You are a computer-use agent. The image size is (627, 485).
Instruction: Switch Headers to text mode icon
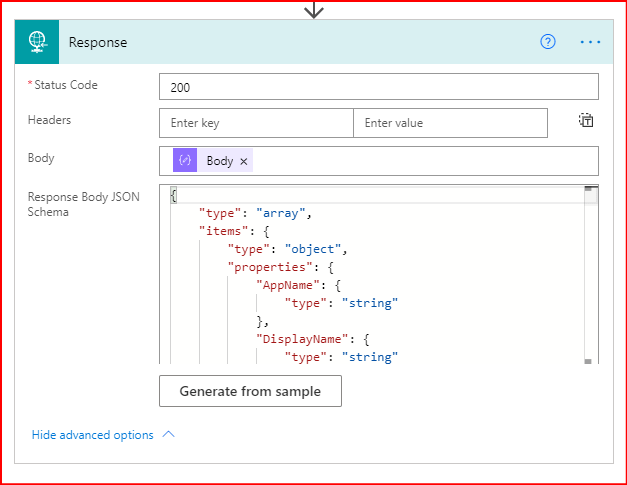click(586, 121)
